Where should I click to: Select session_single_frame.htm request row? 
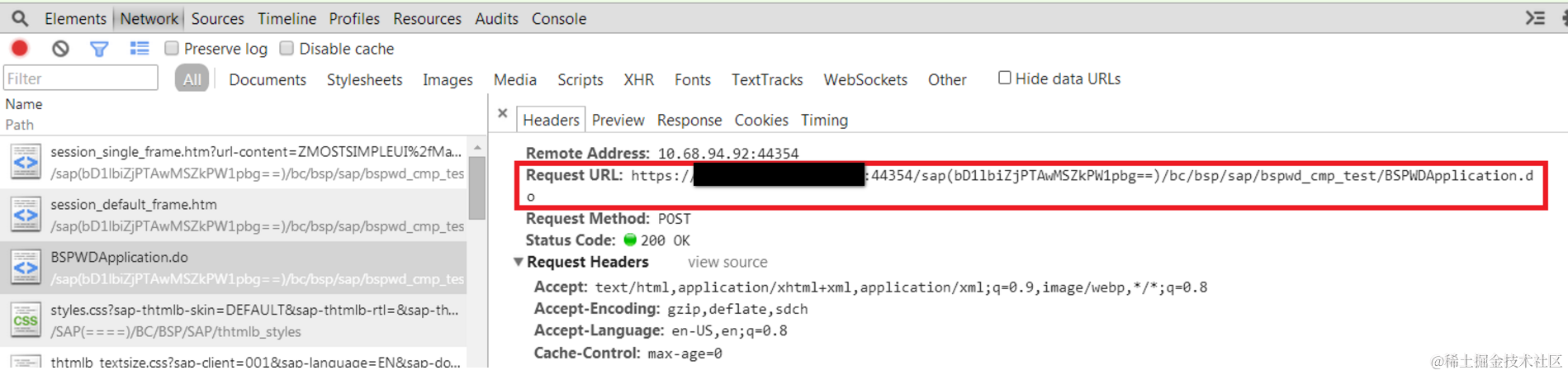233,162
